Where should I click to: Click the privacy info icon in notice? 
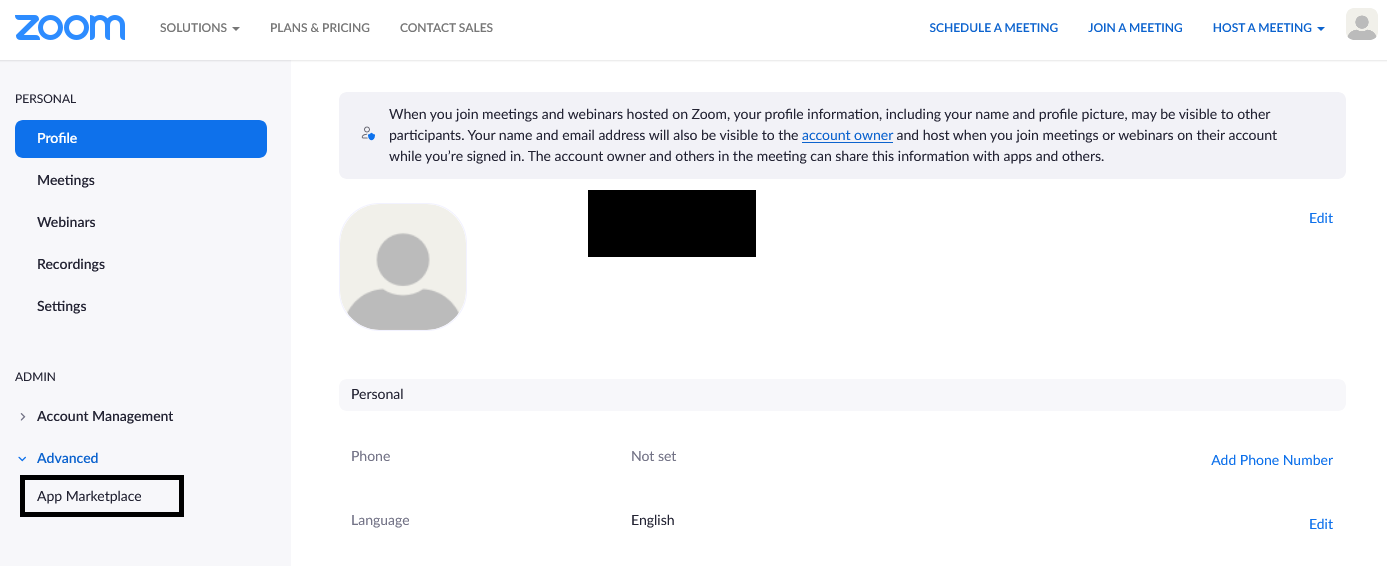369,134
